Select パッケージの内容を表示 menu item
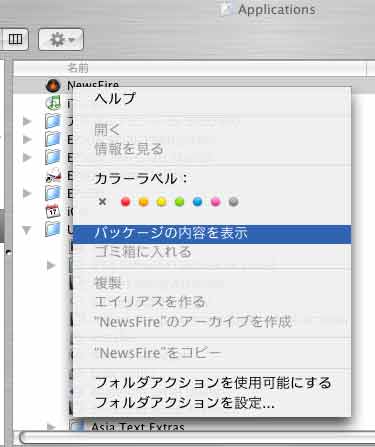 212,234
